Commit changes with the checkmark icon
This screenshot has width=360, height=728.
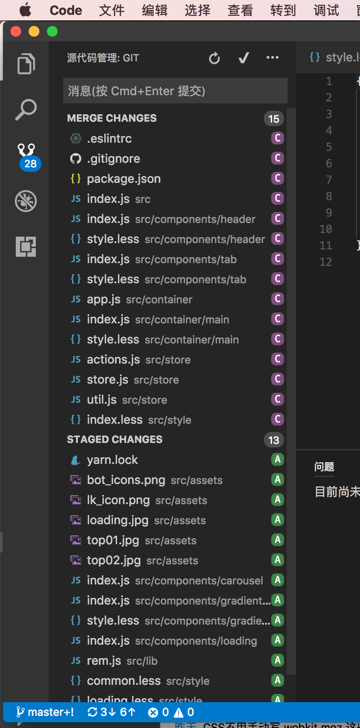(x=243, y=58)
